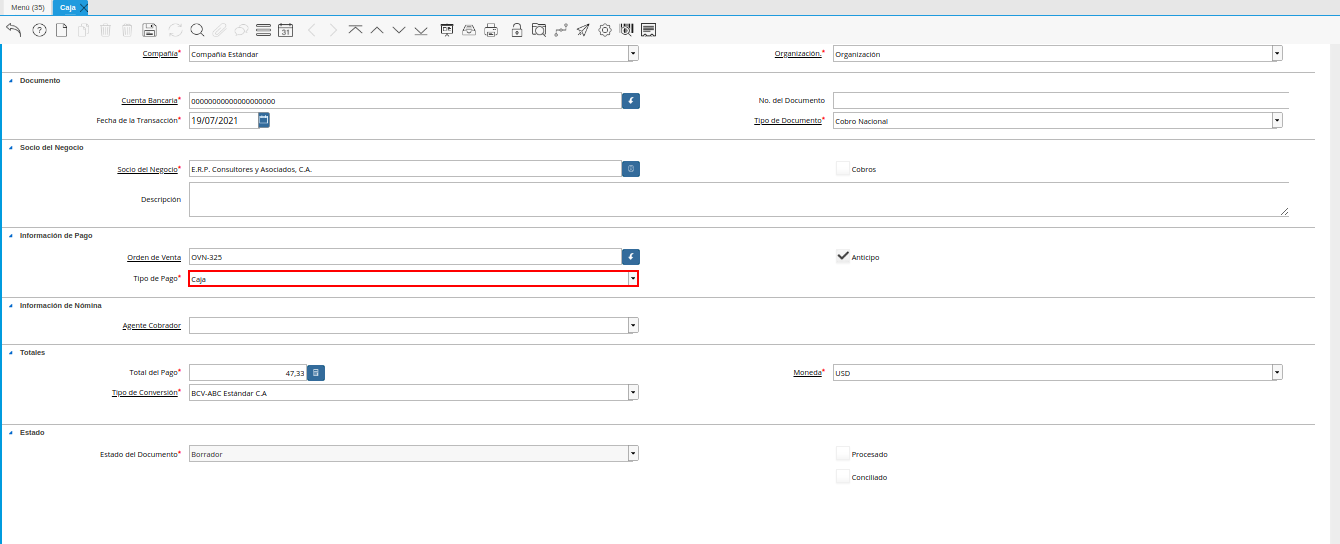Toggle the Conciliado checkbox
The image size is (1340, 544).
(843, 477)
